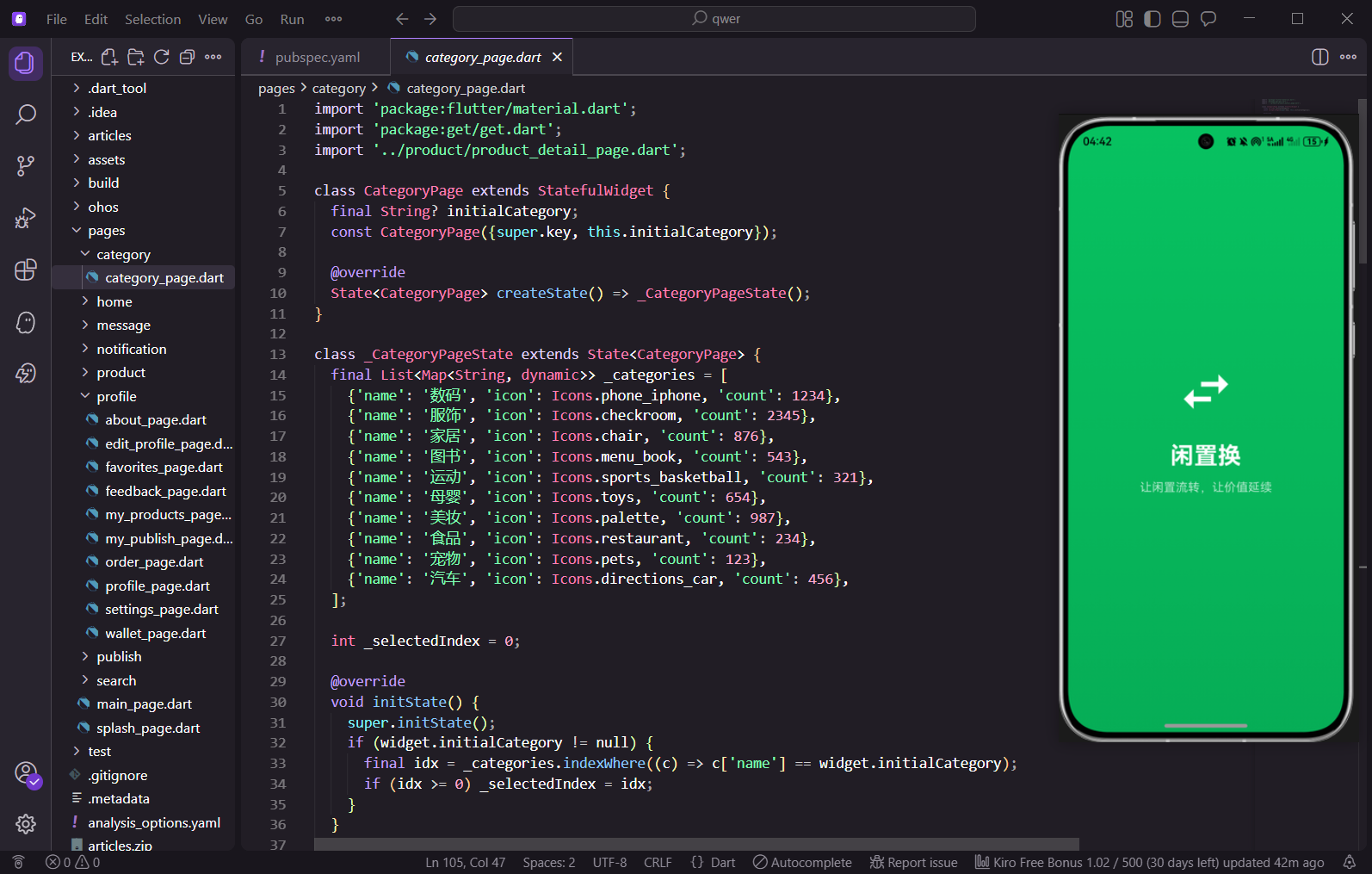Open the Accounts icon in activity bar

click(x=26, y=773)
